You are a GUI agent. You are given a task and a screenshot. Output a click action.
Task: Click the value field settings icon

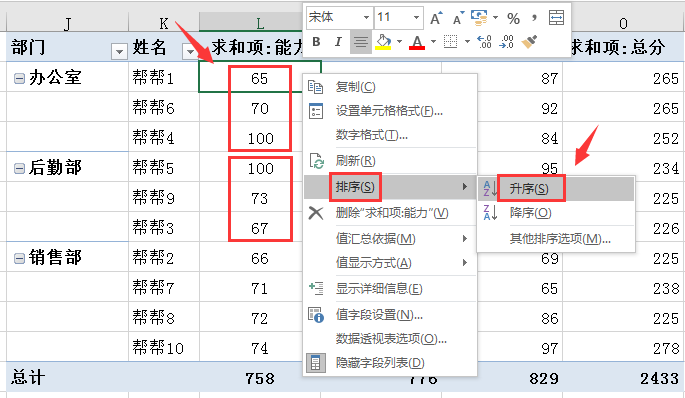tap(316, 315)
